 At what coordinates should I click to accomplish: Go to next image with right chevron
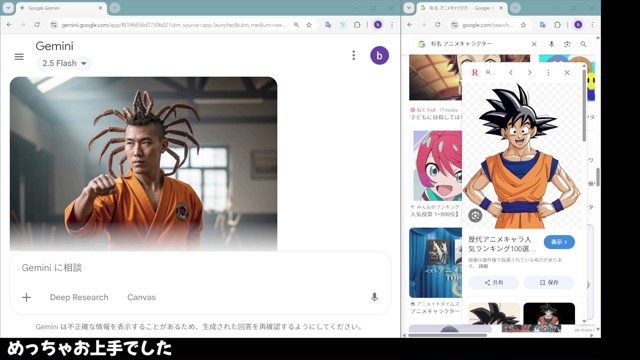tap(529, 73)
